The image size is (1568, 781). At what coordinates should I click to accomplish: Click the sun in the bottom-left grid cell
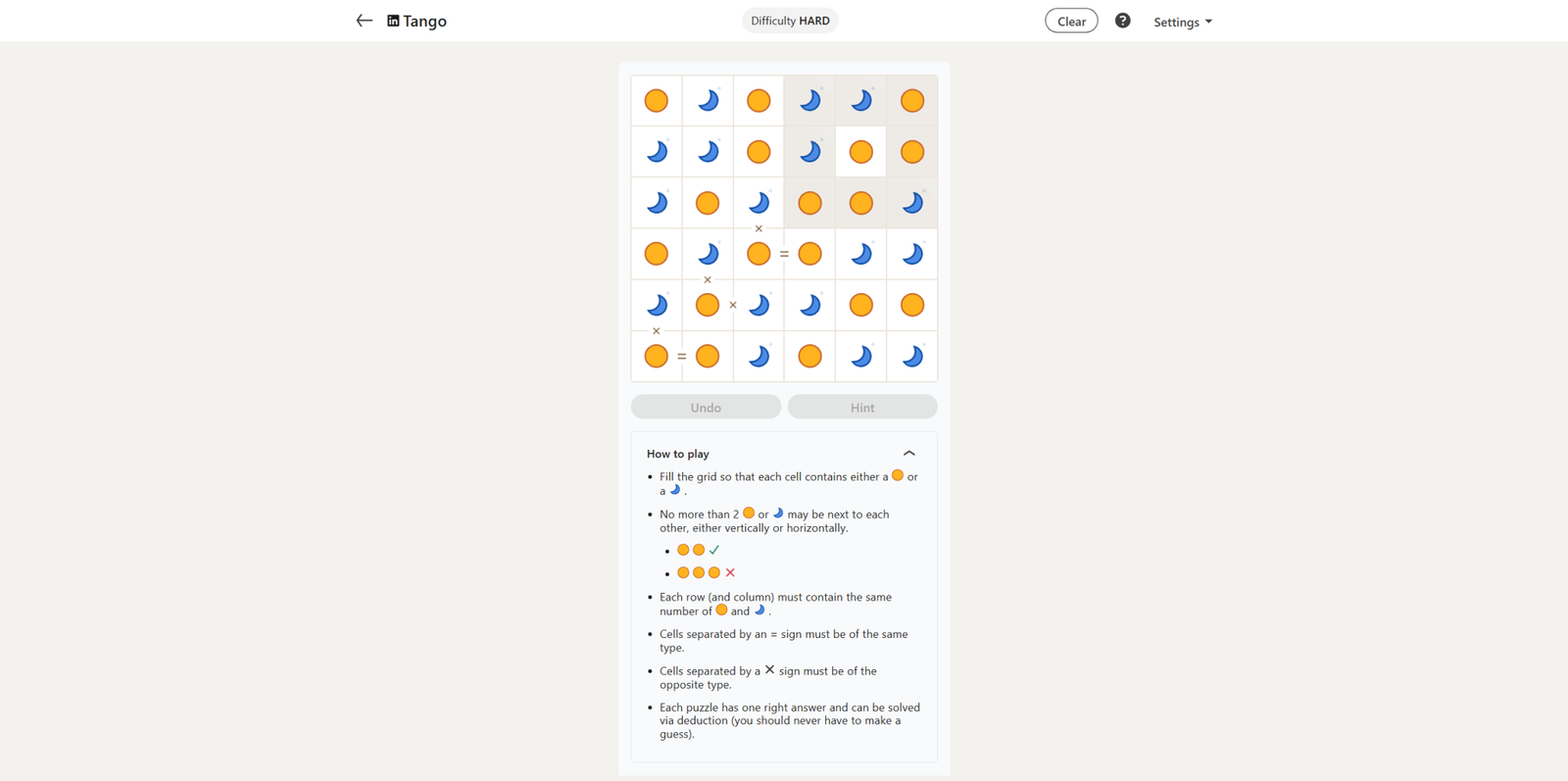(x=657, y=357)
